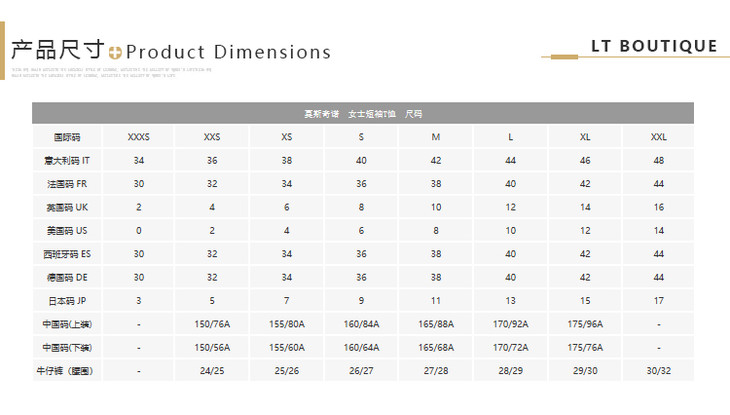Viewport: 730px width, 415px height.
Task: Click the 日本码 JP row label
Action: click(x=67, y=300)
